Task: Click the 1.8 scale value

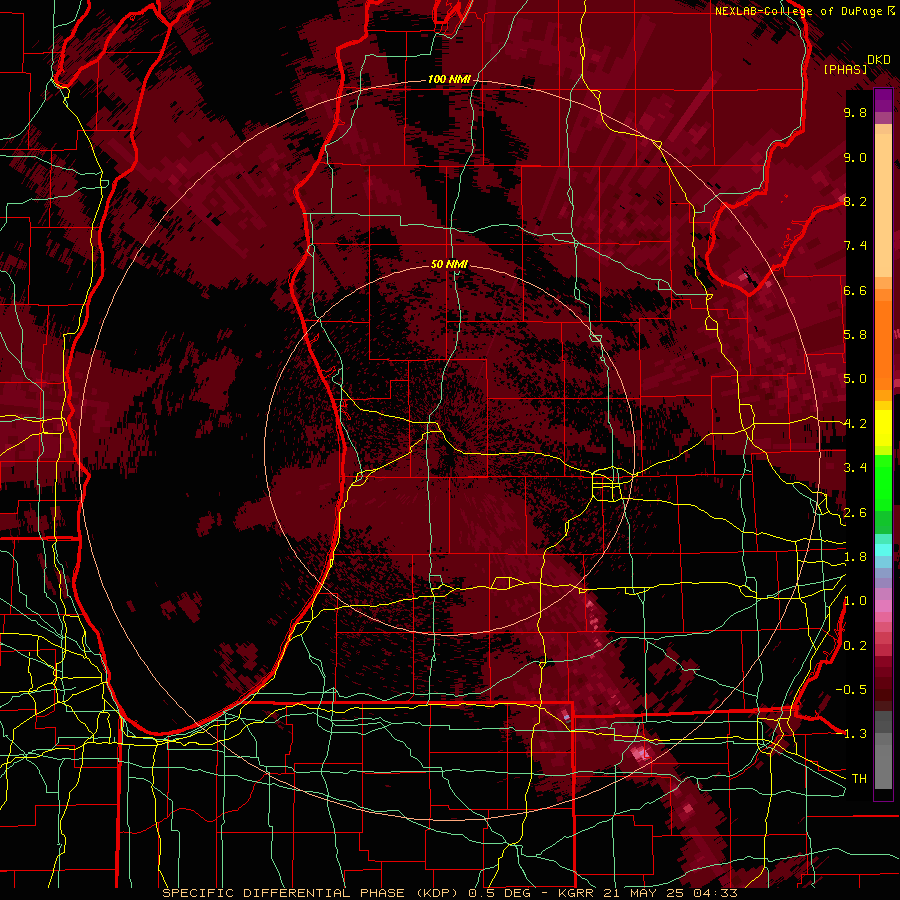Action: point(855,557)
